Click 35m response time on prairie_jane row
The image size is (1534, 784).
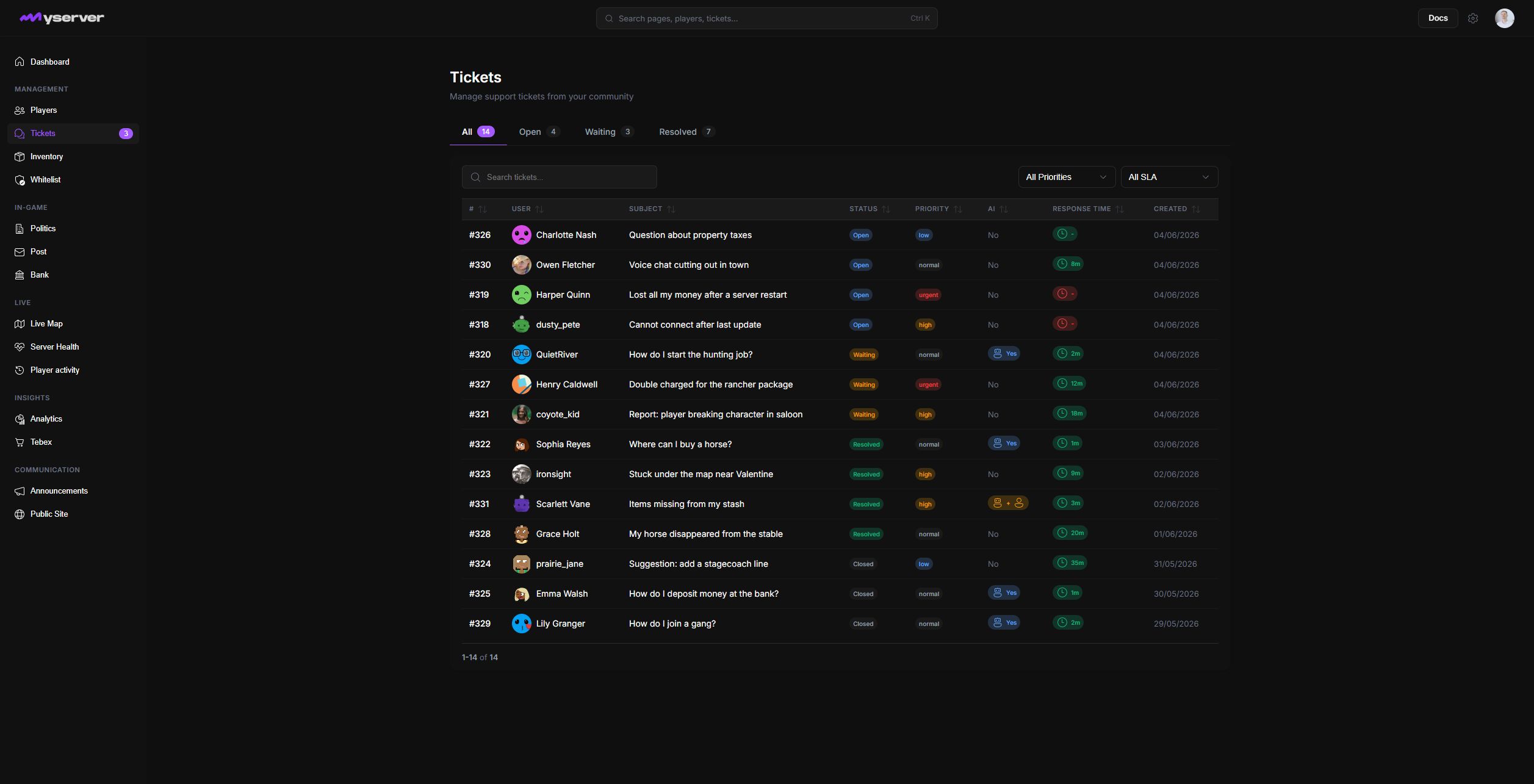[1070, 563]
